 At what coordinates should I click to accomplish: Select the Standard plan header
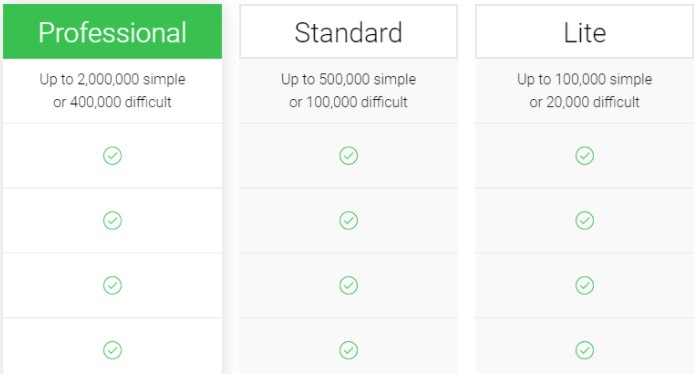[x=349, y=32]
